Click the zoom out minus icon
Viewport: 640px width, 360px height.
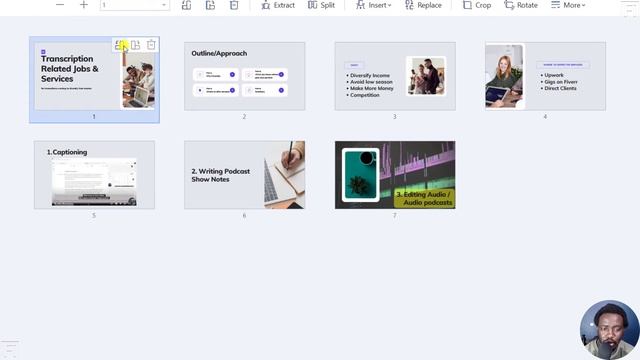click(x=60, y=5)
